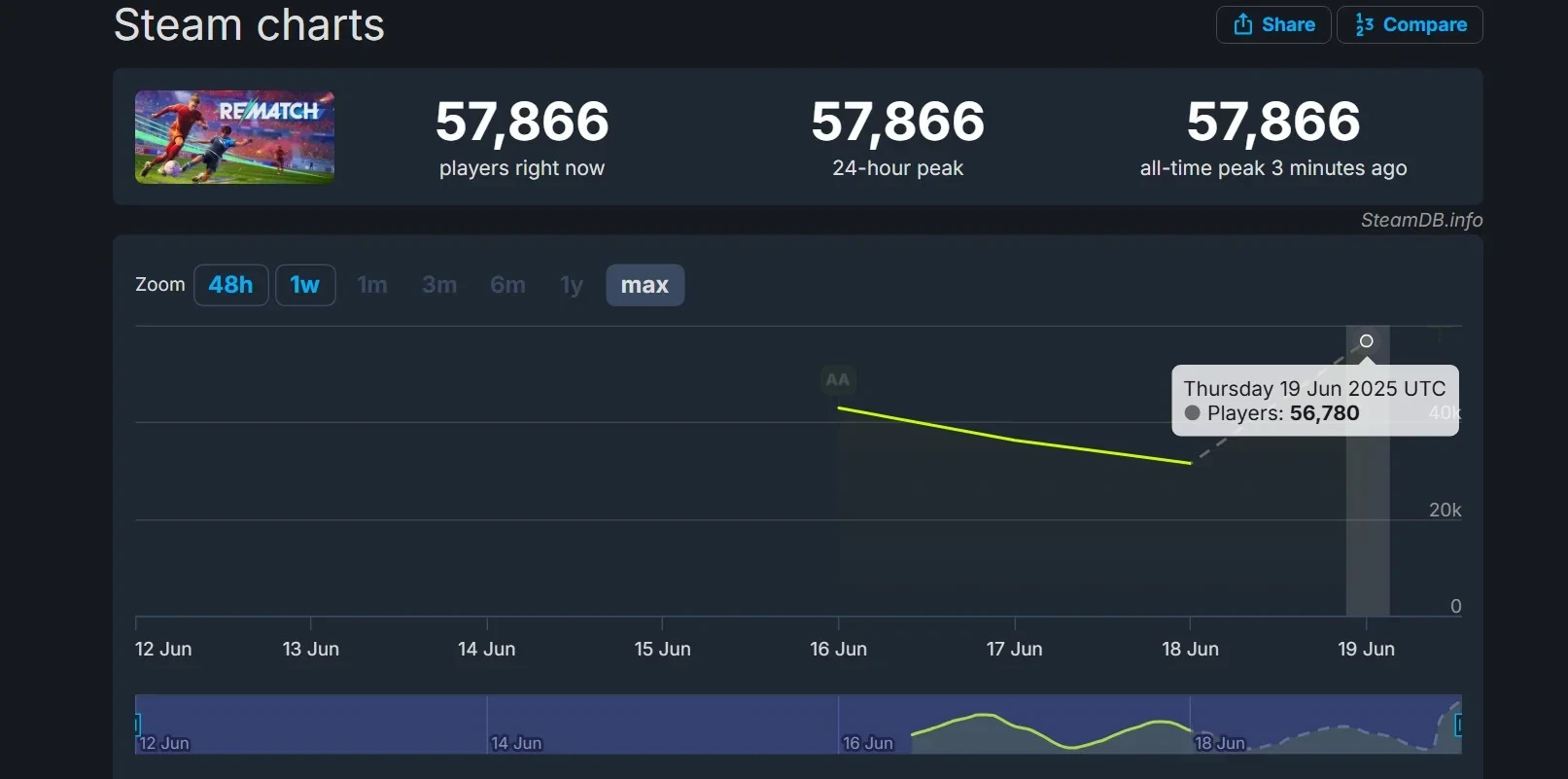Screen dimensions: 1568x779
Task: Select the 1y zoom option
Action: click(572, 285)
